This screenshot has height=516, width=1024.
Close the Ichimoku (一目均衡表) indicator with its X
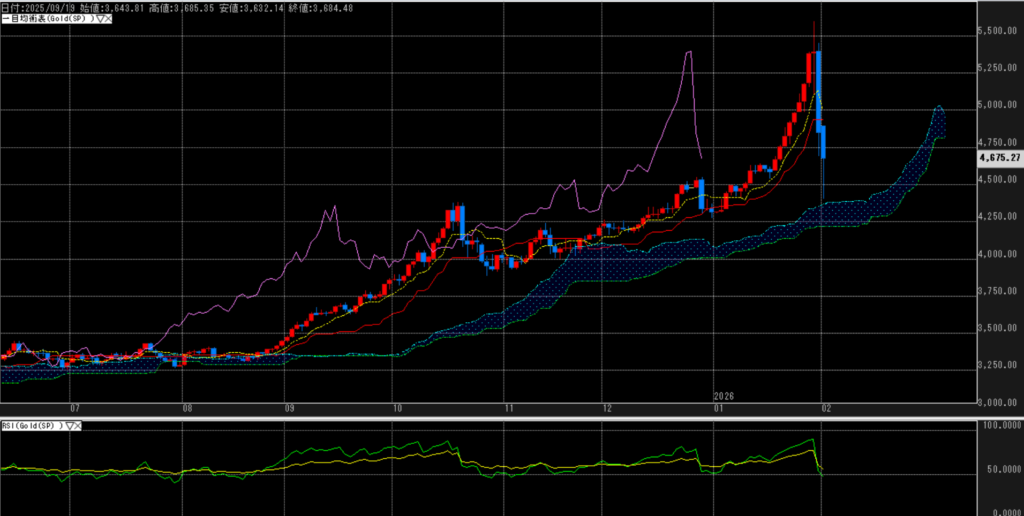(x=109, y=19)
